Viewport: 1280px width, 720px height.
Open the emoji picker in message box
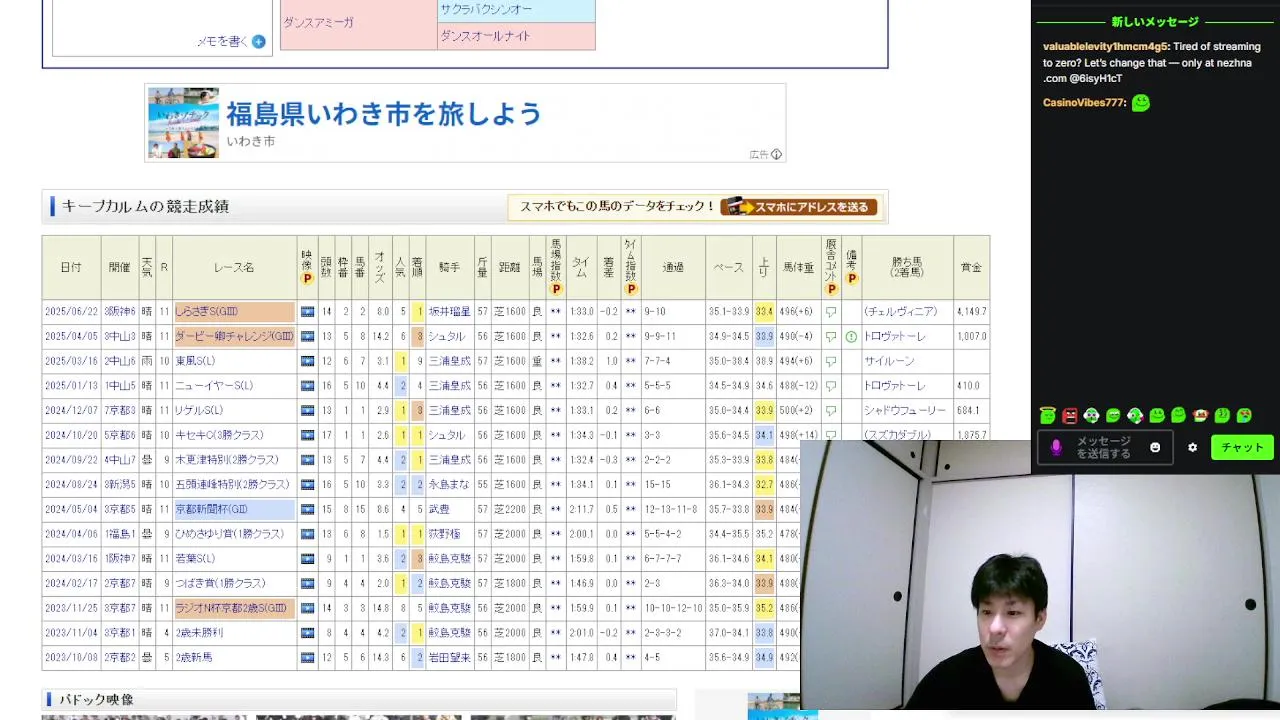point(1155,447)
